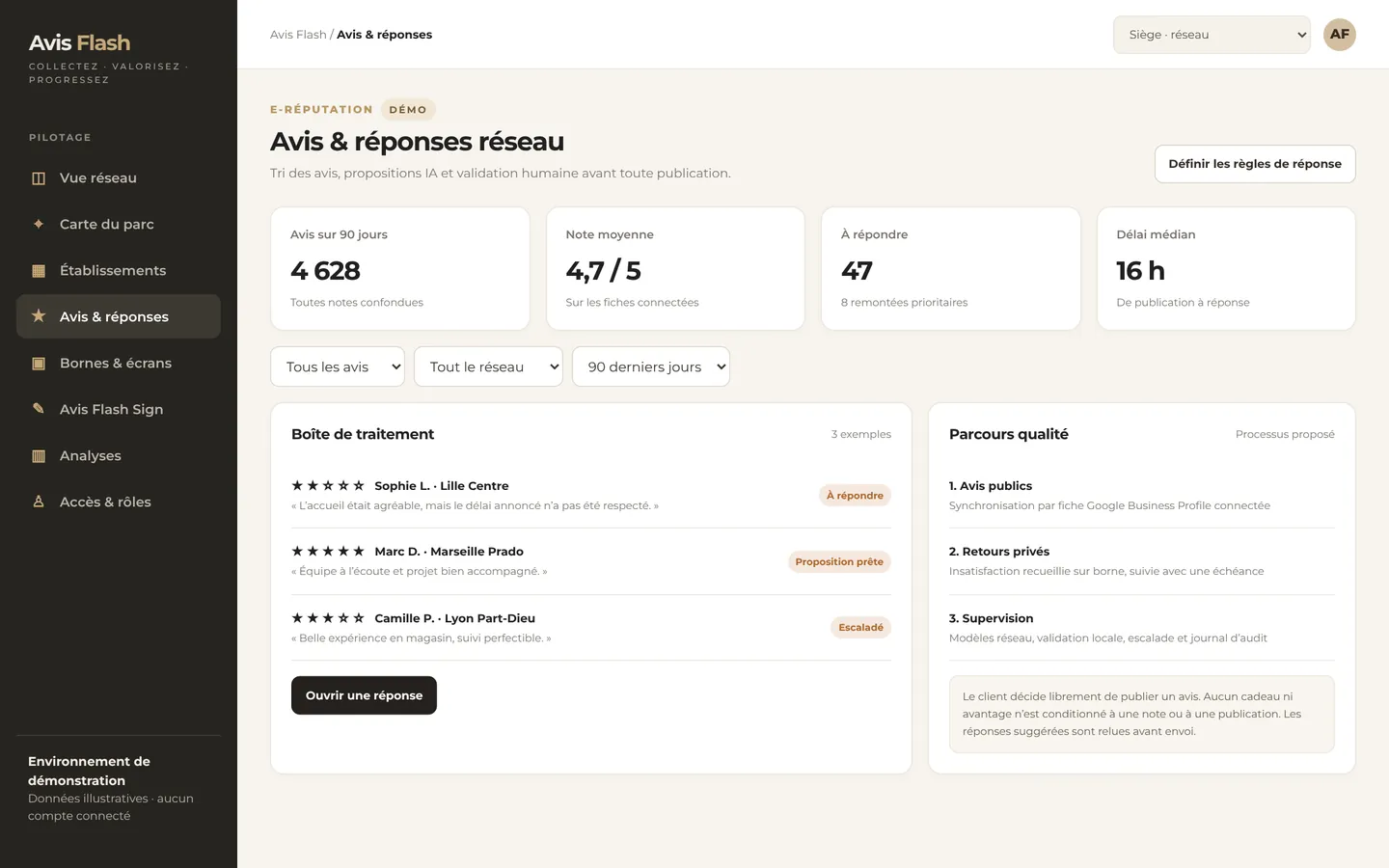Image resolution: width=1389 pixels, height=868 pixels.
Task: Click the Bornes & écrans icon
Action: pos(39,364)
